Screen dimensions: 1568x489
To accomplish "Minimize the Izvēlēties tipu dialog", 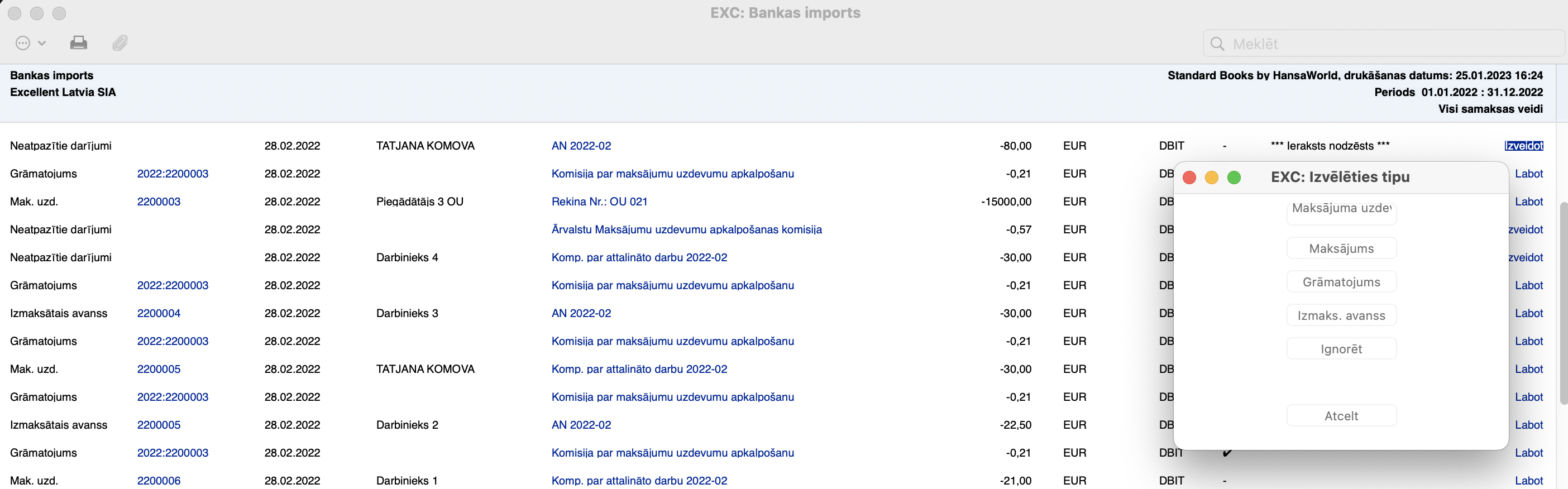I will coord(1211,177).
